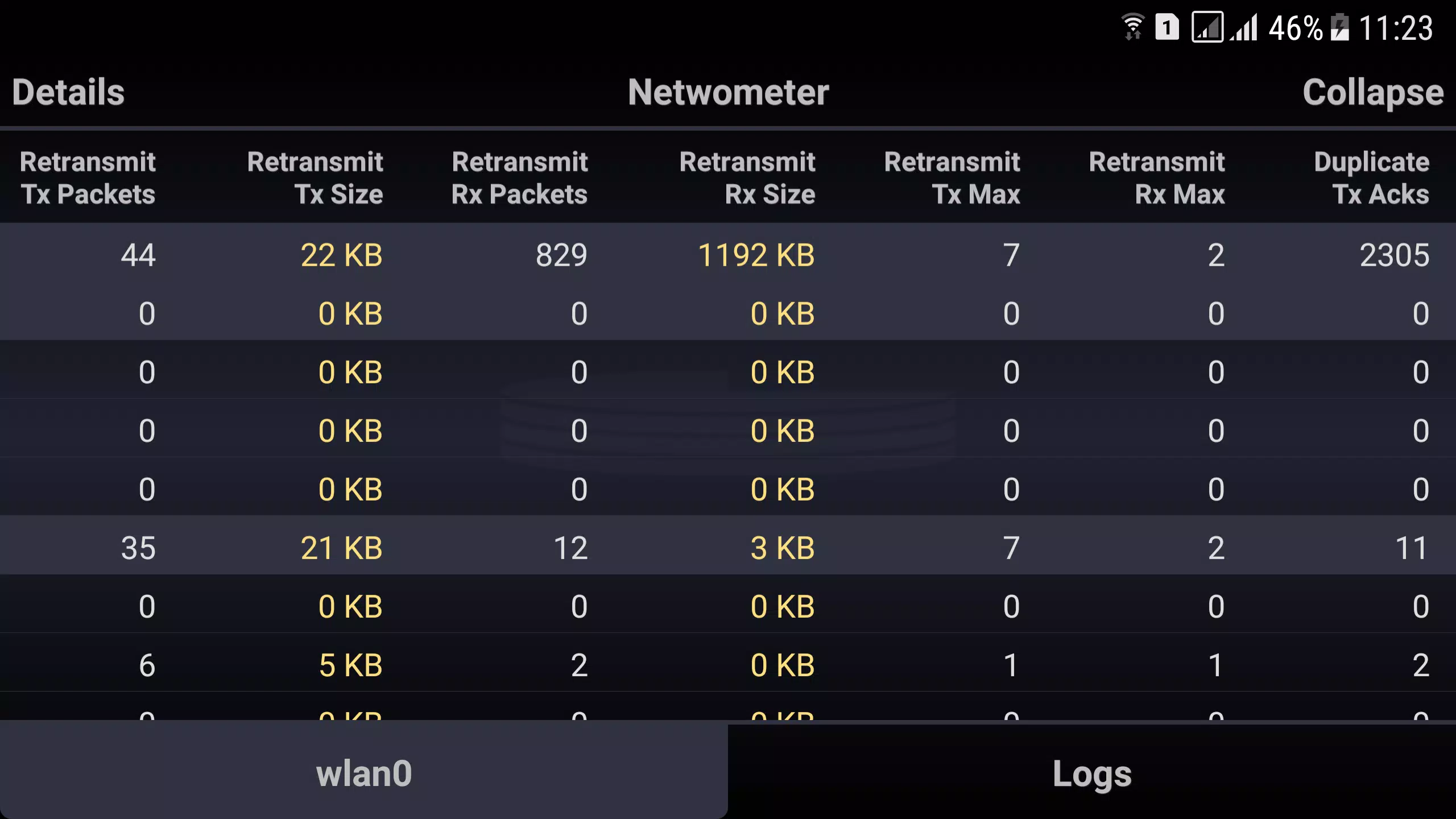This screenshot has width=1456, height=819.
Task: Expand the row with 35 Tx packets
Action: [x=728, y=548]
